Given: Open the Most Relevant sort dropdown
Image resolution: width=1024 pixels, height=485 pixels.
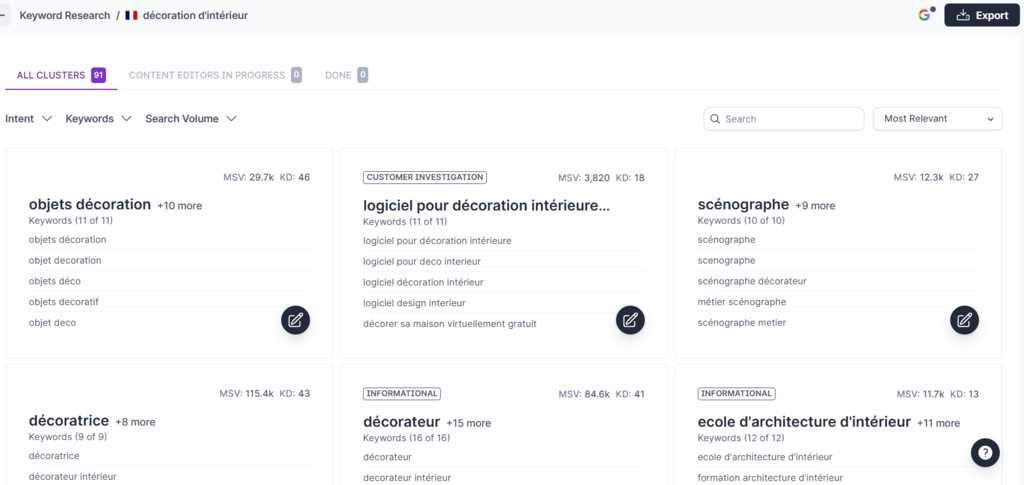Looking at the screenshot, I should click(937, 119).
